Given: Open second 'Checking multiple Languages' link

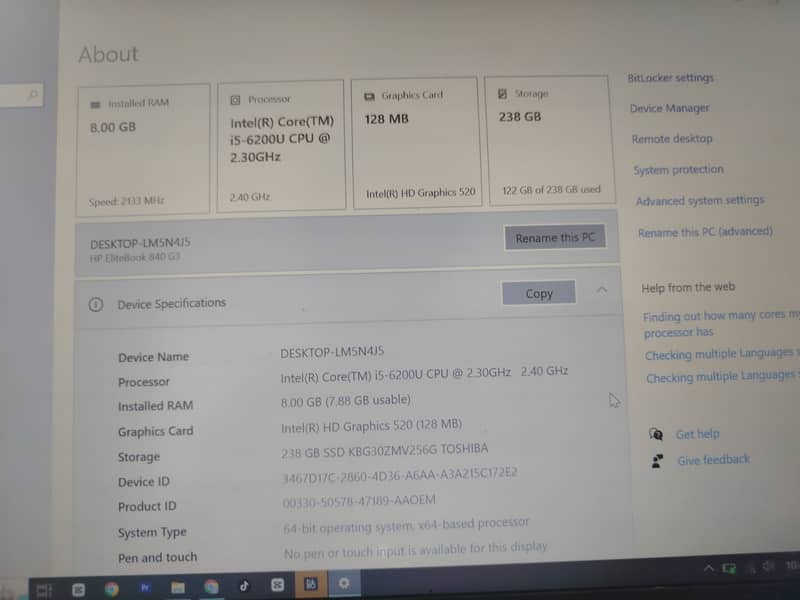Looking at the screenshot, I should (x=723, y=377).
